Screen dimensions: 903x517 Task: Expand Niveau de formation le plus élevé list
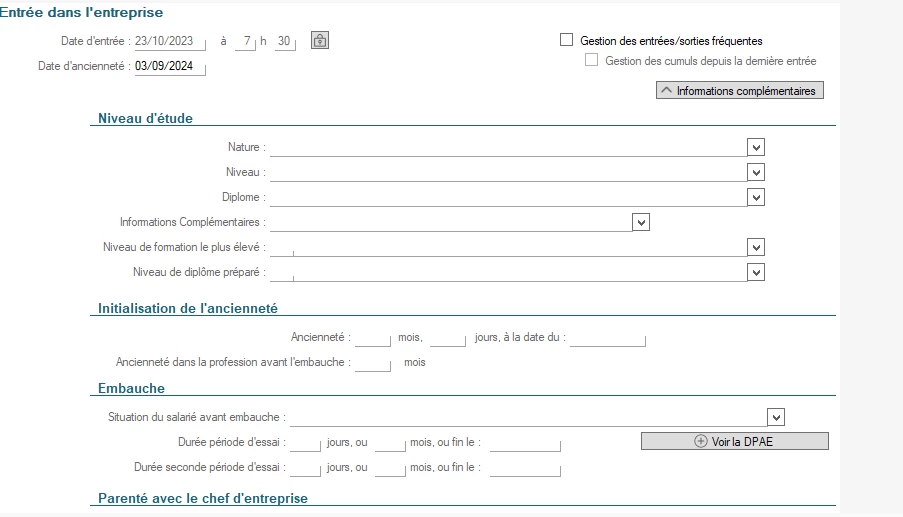coord(756,247)
